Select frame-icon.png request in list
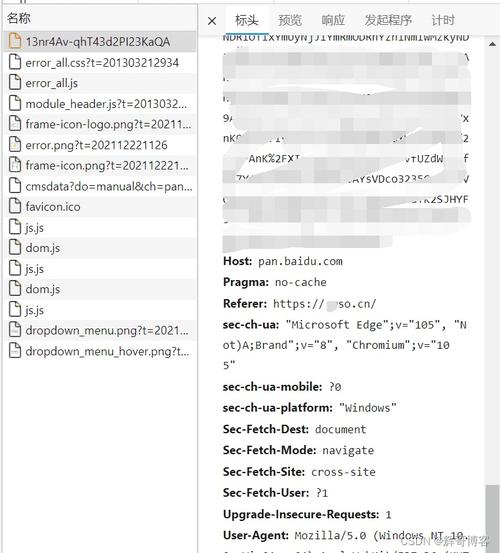Image resolution: width=500 pixels, height=553 pixels. [100, 165]
